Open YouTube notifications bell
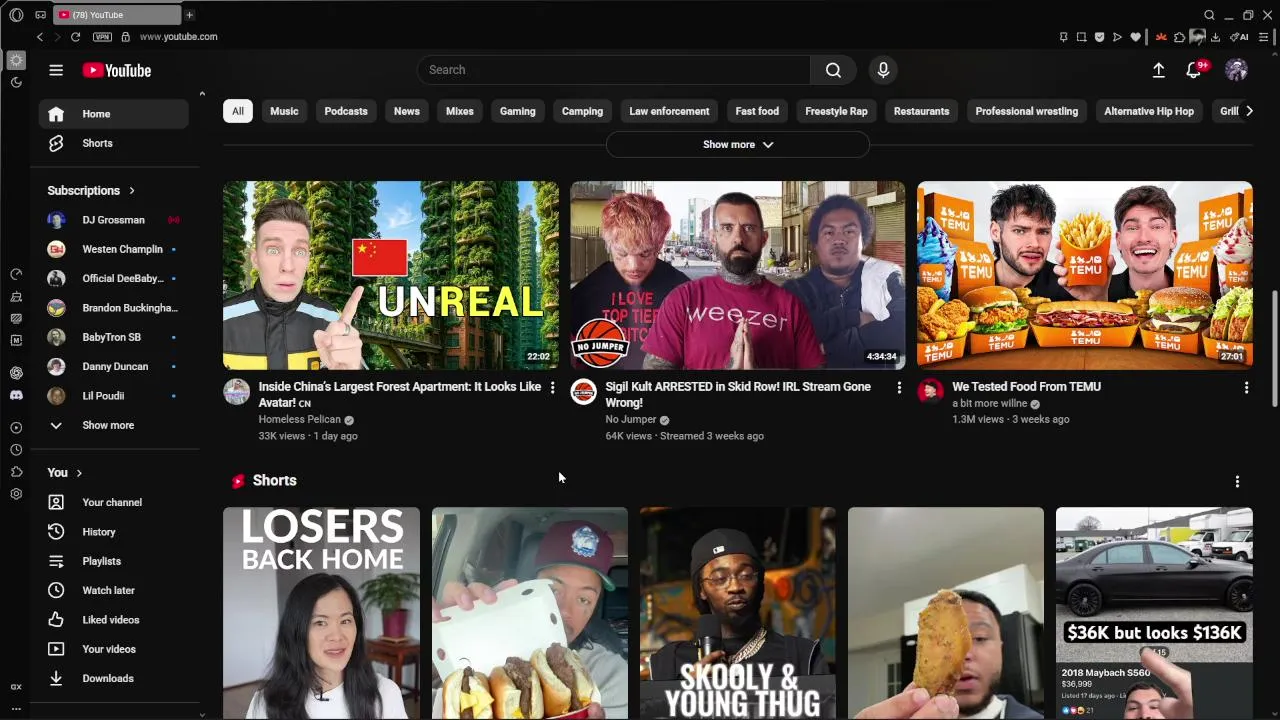The width and height of the screenshot is (1280, 720). [1193, 70]
